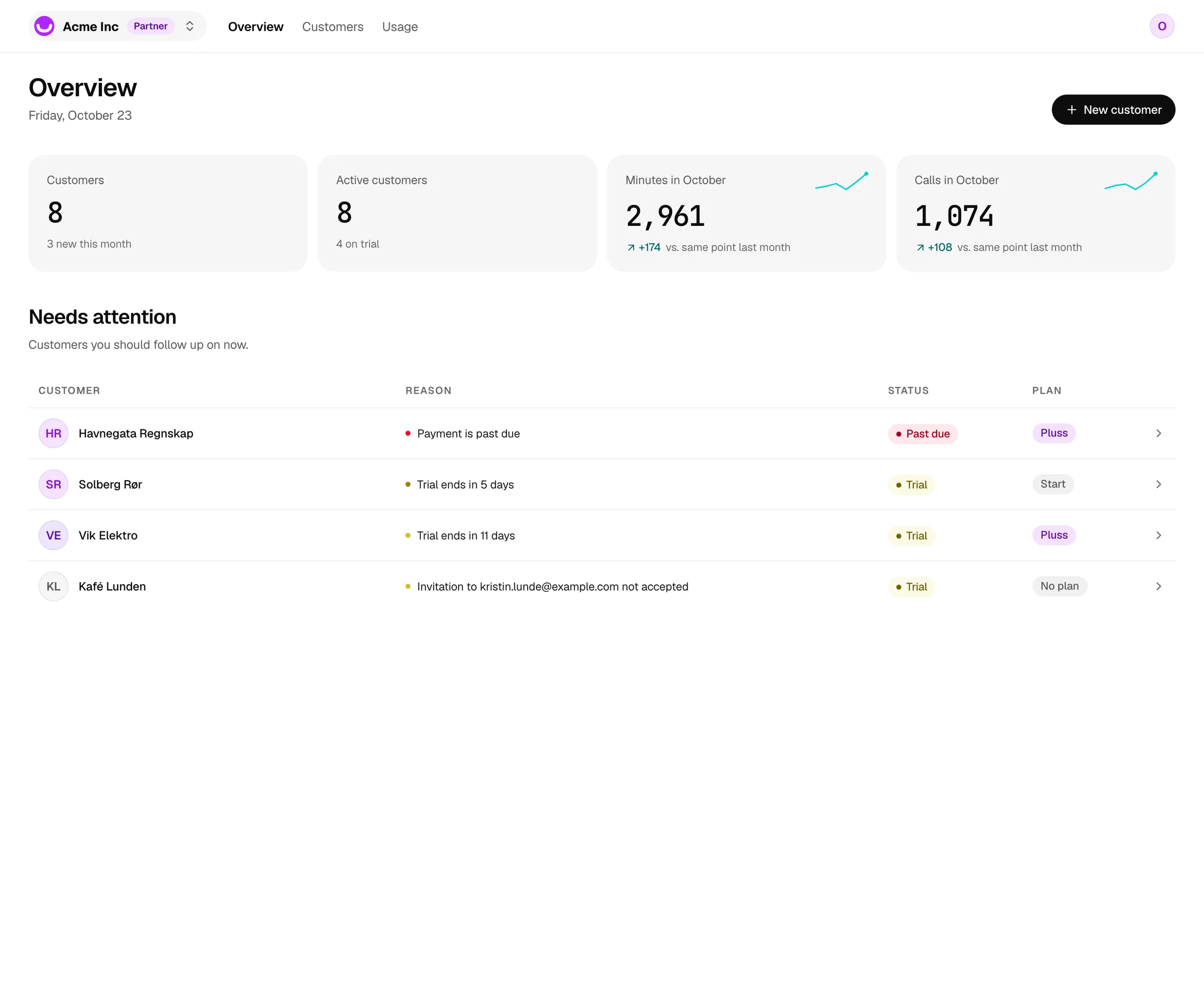The width and height of the screenshot is (1204, 997).
Task: Click the Pluss plan badge for Havnegata Regnskap
Action: click(x=1054, y=433)
